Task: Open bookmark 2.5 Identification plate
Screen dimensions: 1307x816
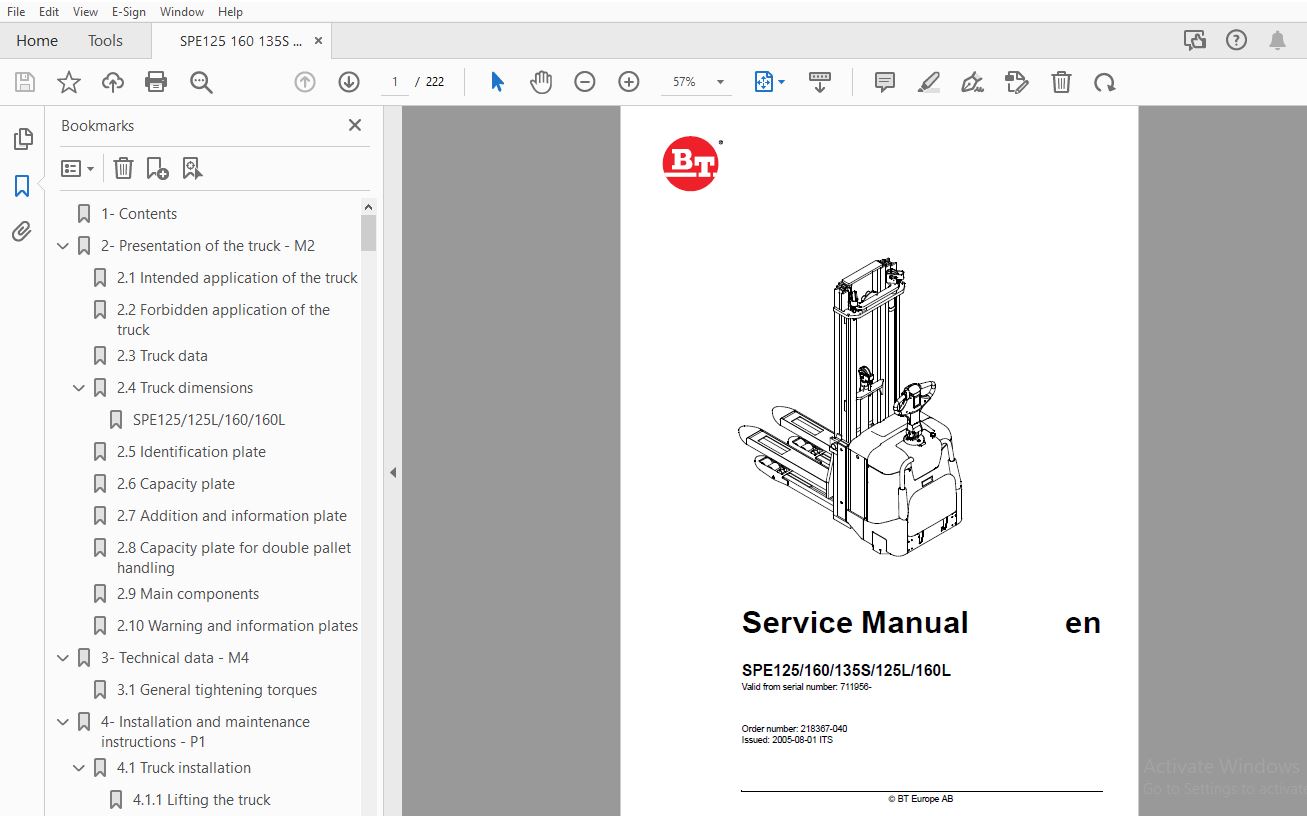Action: [x=191, y=452]
